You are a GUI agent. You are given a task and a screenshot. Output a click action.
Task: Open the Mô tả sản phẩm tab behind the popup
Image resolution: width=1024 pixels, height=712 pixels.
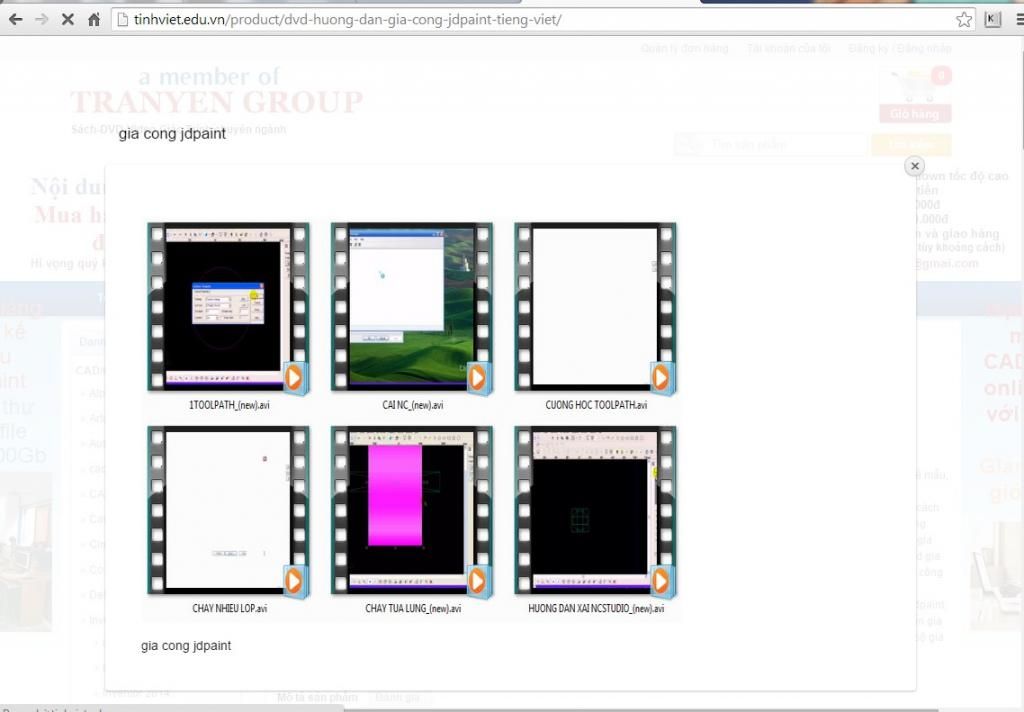pyautogui.click(x=317, y=697)
